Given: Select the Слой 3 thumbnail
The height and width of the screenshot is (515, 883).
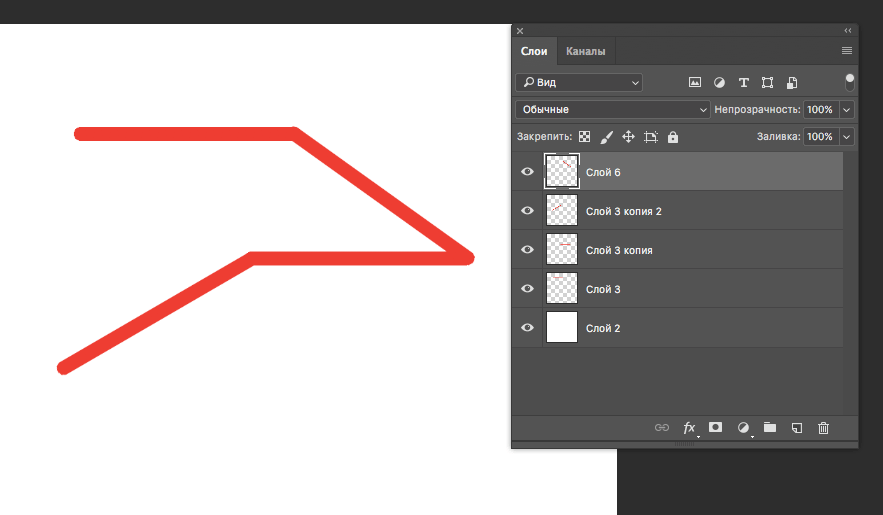Looking at the screenshot, I should click(x=562, y=288).
